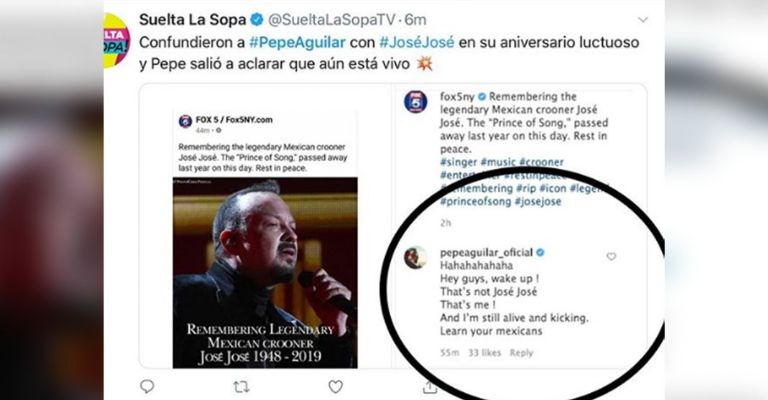
Task: Open the #princeofsong hashtag
Action: pos(475,201)
